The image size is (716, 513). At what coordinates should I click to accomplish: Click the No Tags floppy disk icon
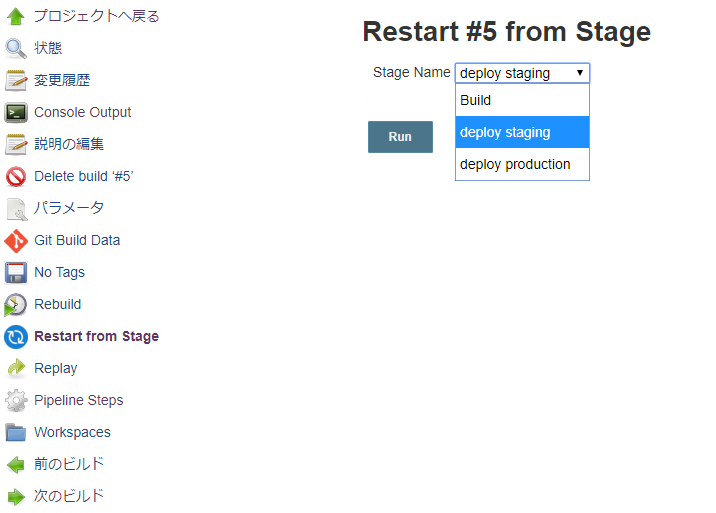(x=16, y=272)
